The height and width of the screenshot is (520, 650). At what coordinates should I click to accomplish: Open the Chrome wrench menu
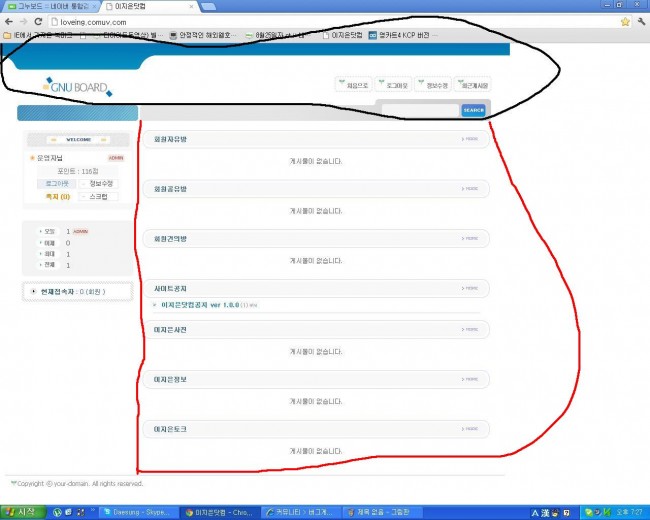click(x=640, y=21)
